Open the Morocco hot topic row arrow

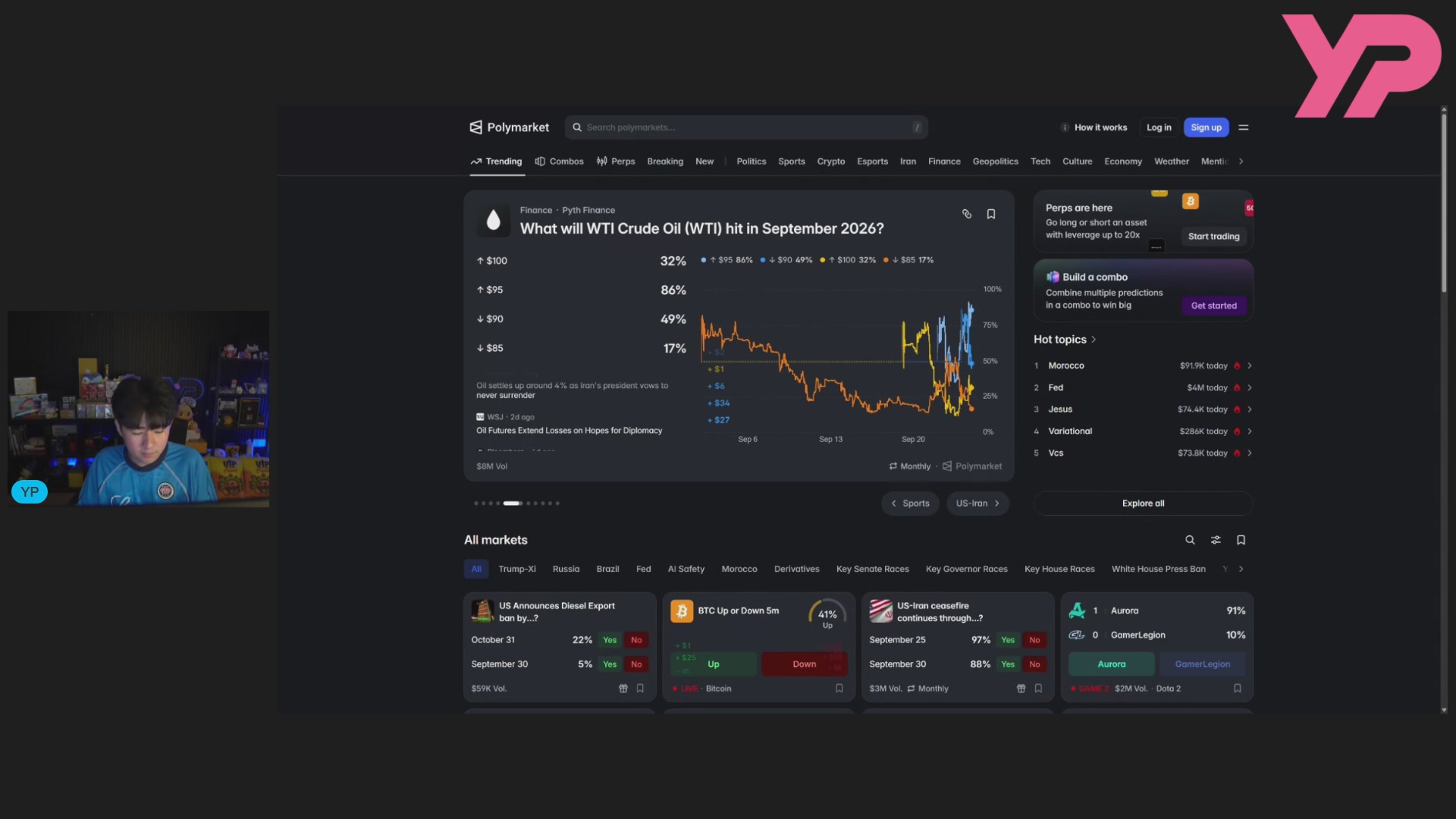[x=1250, y=366]
